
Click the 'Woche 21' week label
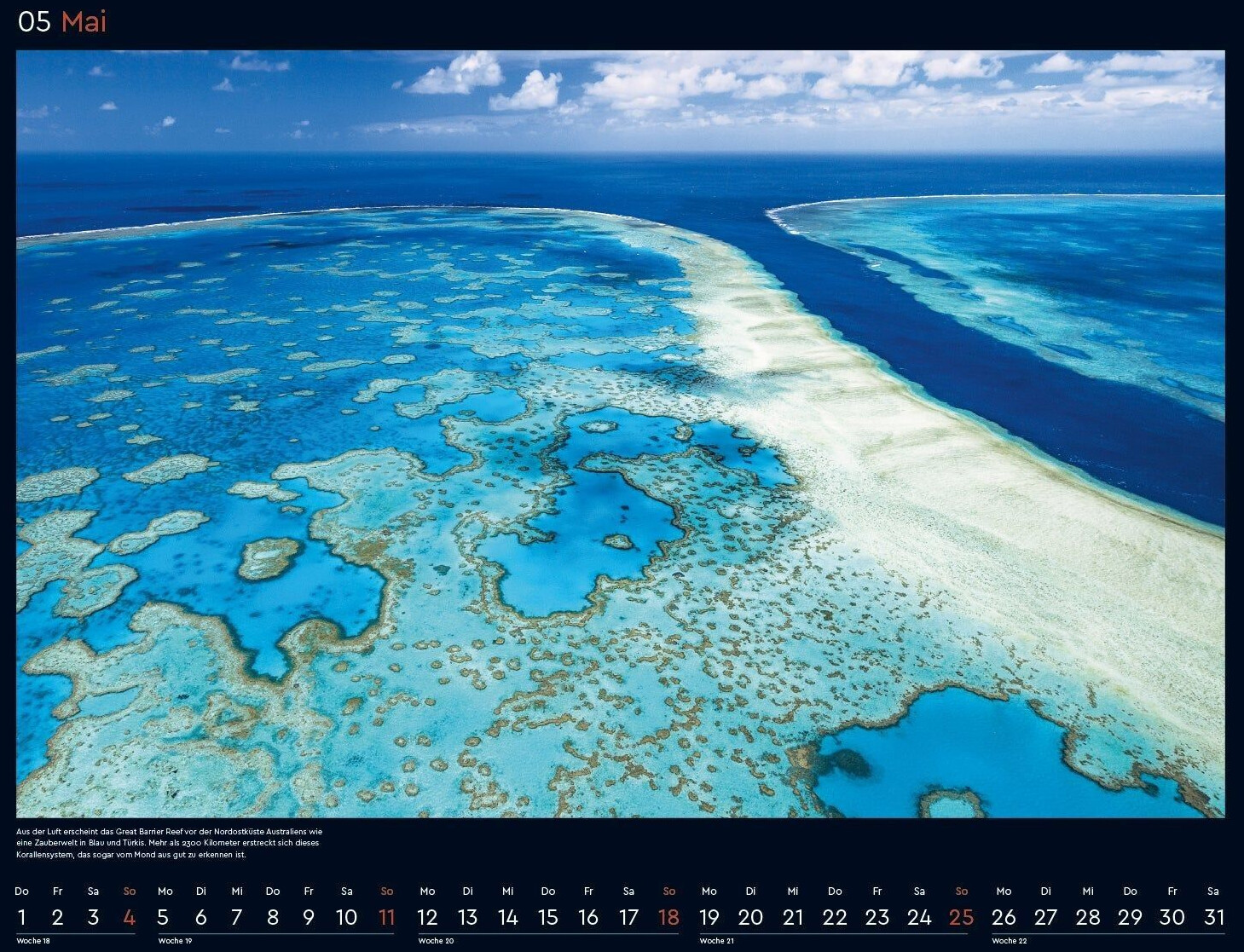point(716,941)
